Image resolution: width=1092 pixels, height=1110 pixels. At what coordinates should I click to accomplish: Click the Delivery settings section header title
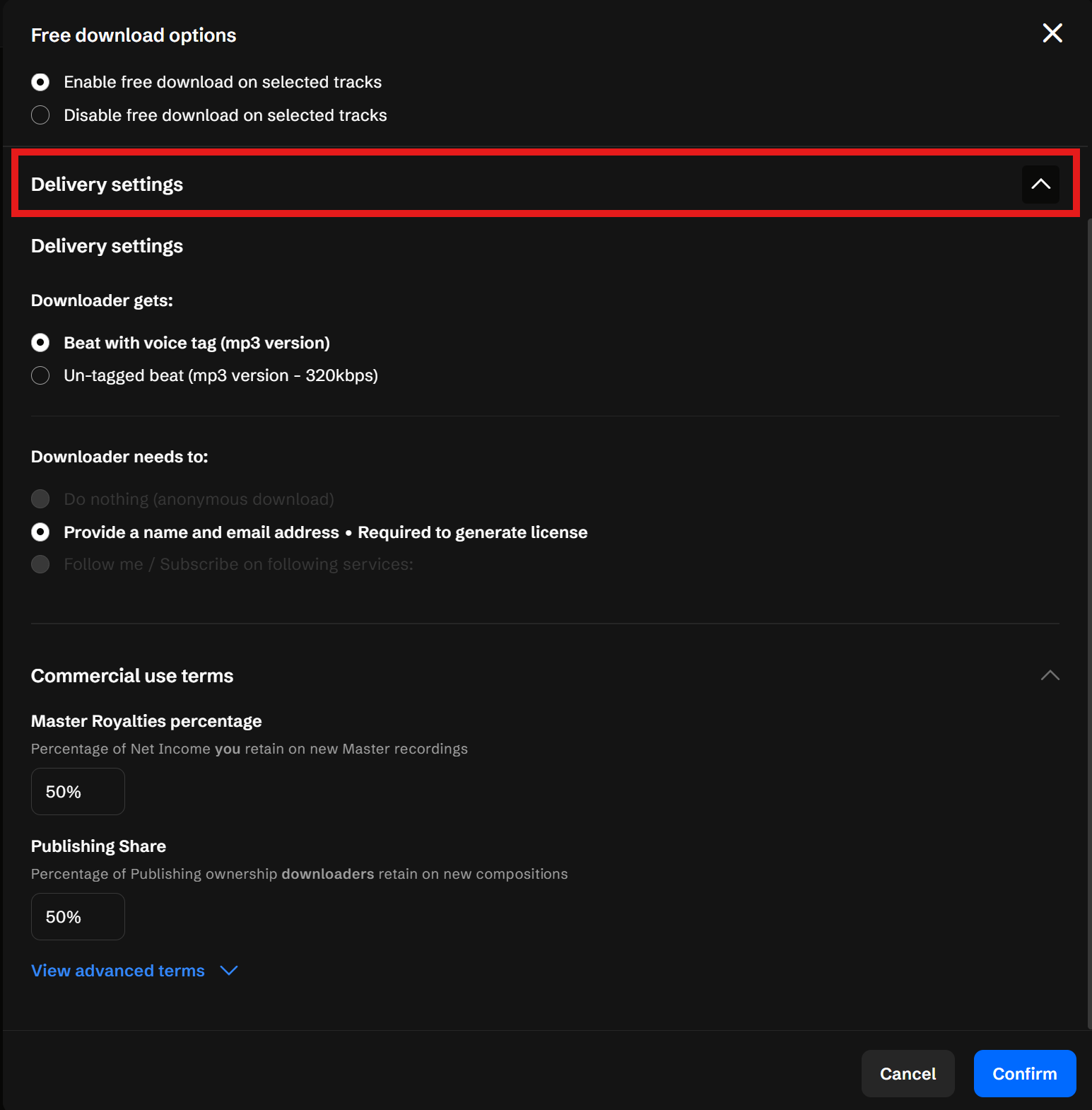107,185
